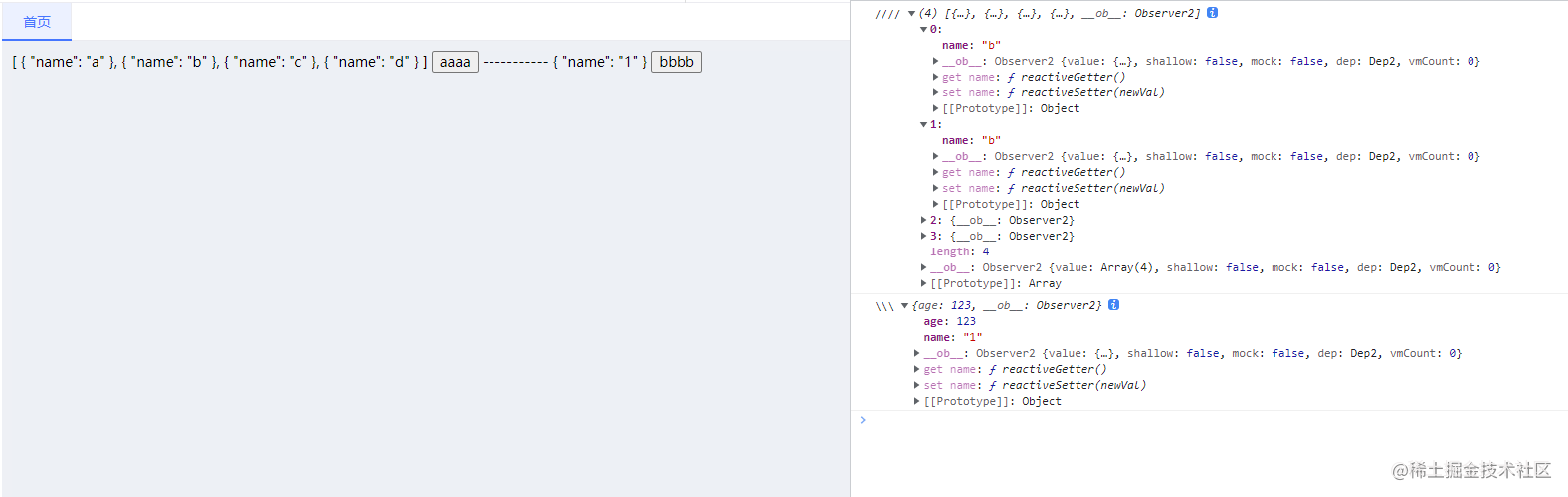Screen dimensions: 1568x497
Task: Click the console input prompt line
Action: (x=1209, y=420)
